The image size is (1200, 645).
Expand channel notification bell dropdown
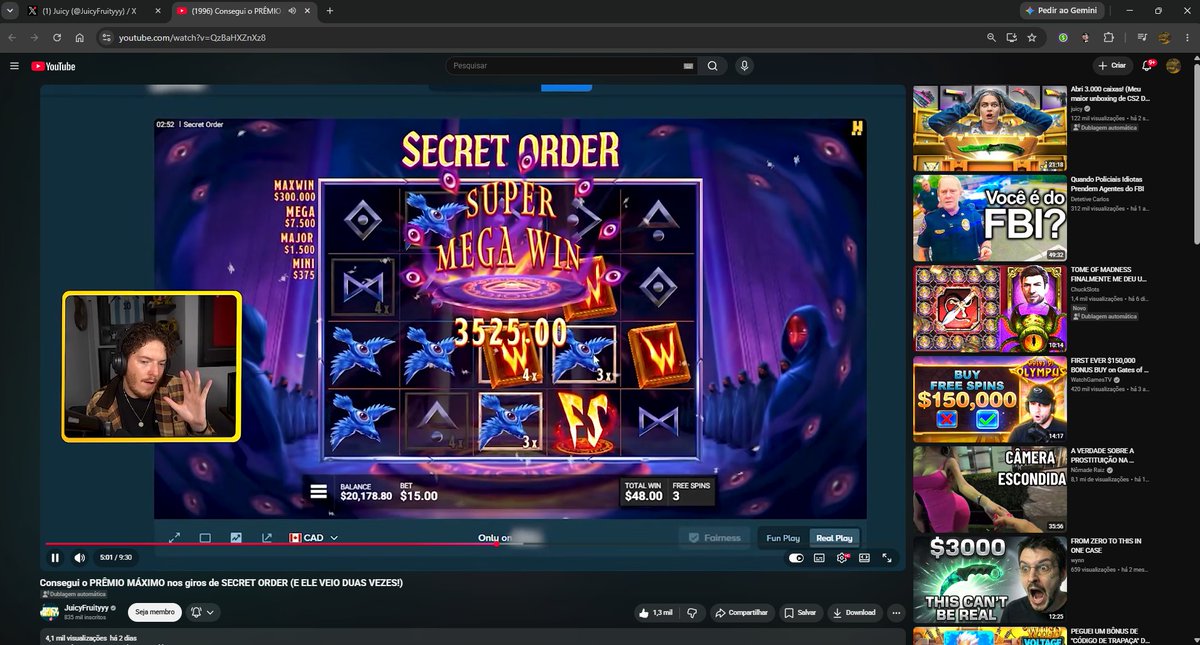tap(203, 612)
